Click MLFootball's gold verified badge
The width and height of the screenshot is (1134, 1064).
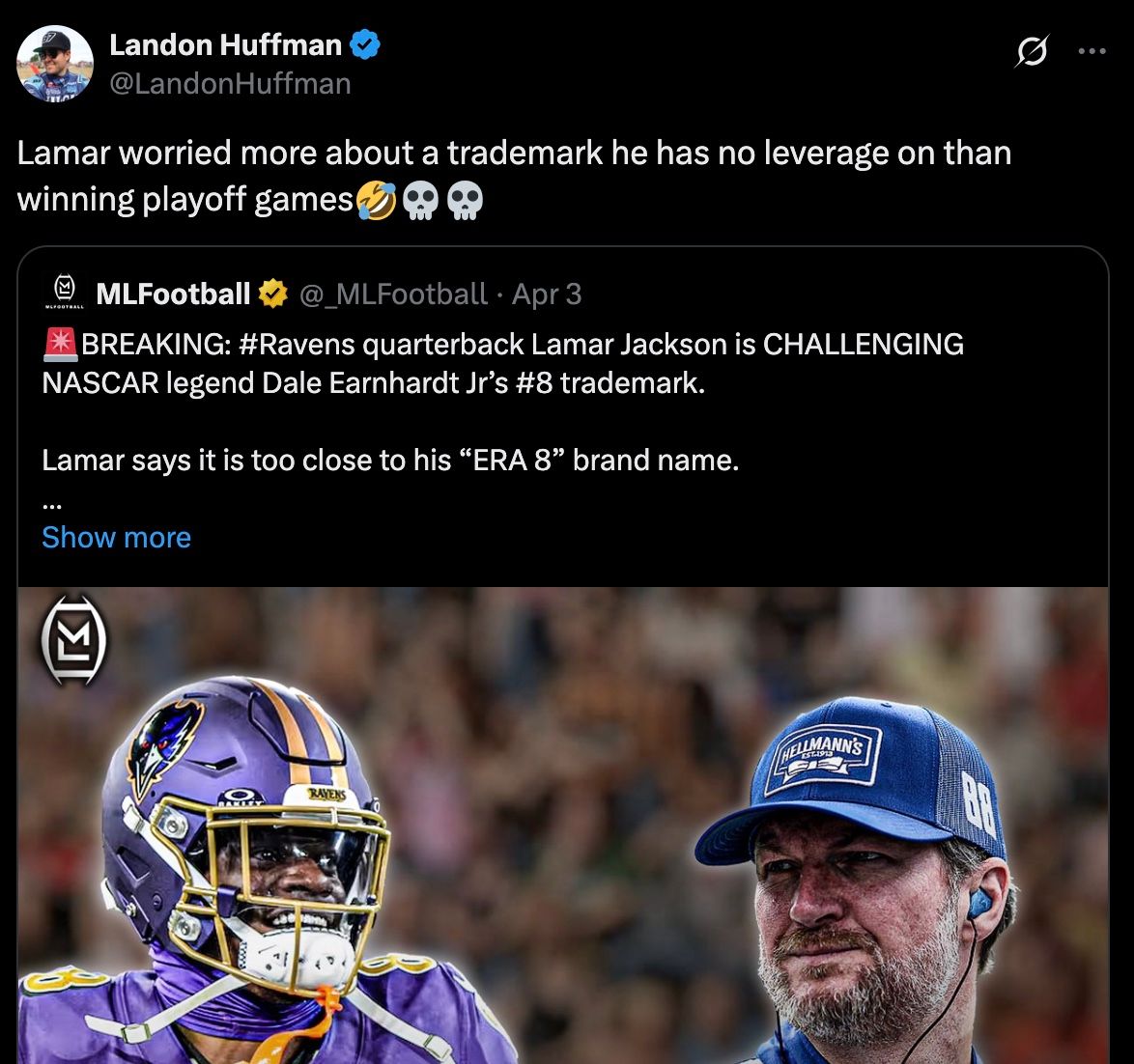coord(273,294)
